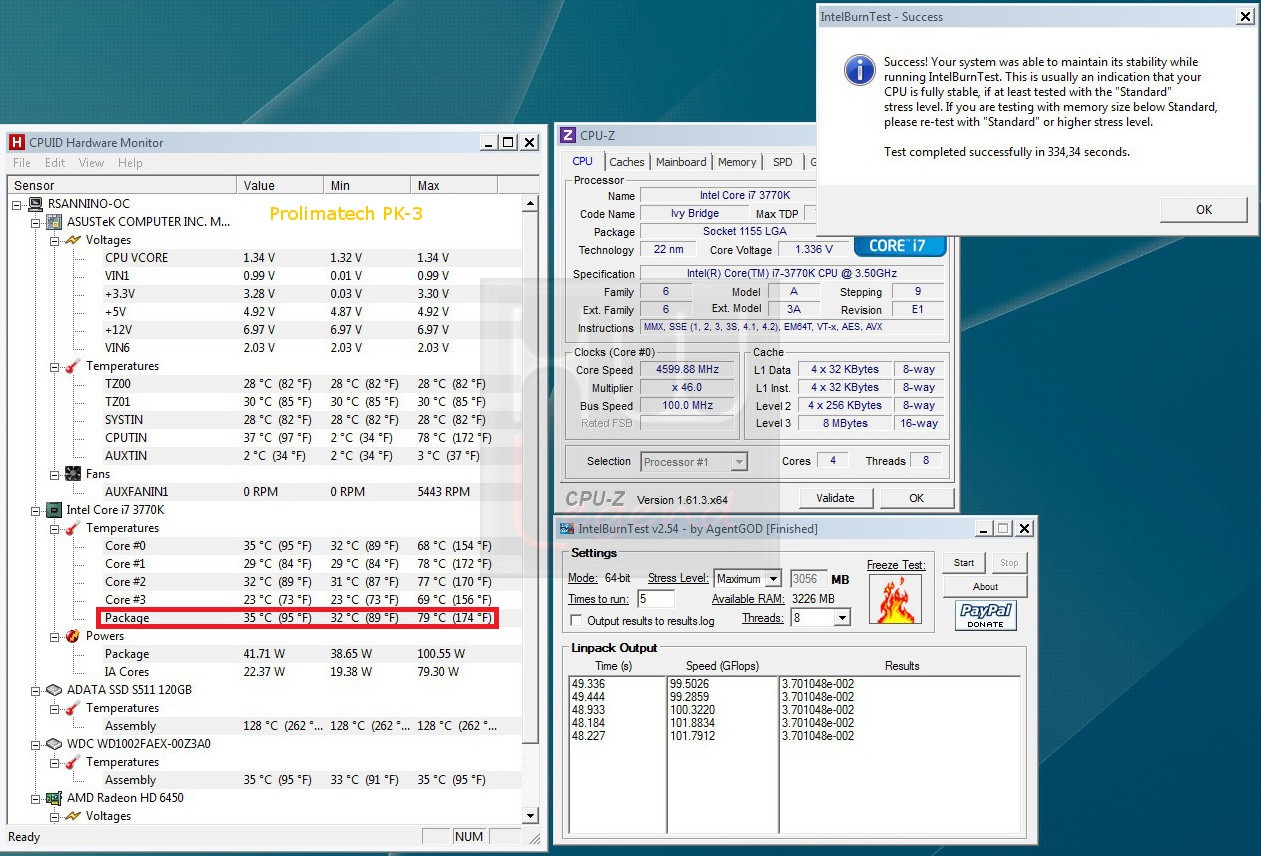
Task: Click the CPUID Hardware Monitor title bar icon
Action: coord(17,142)
